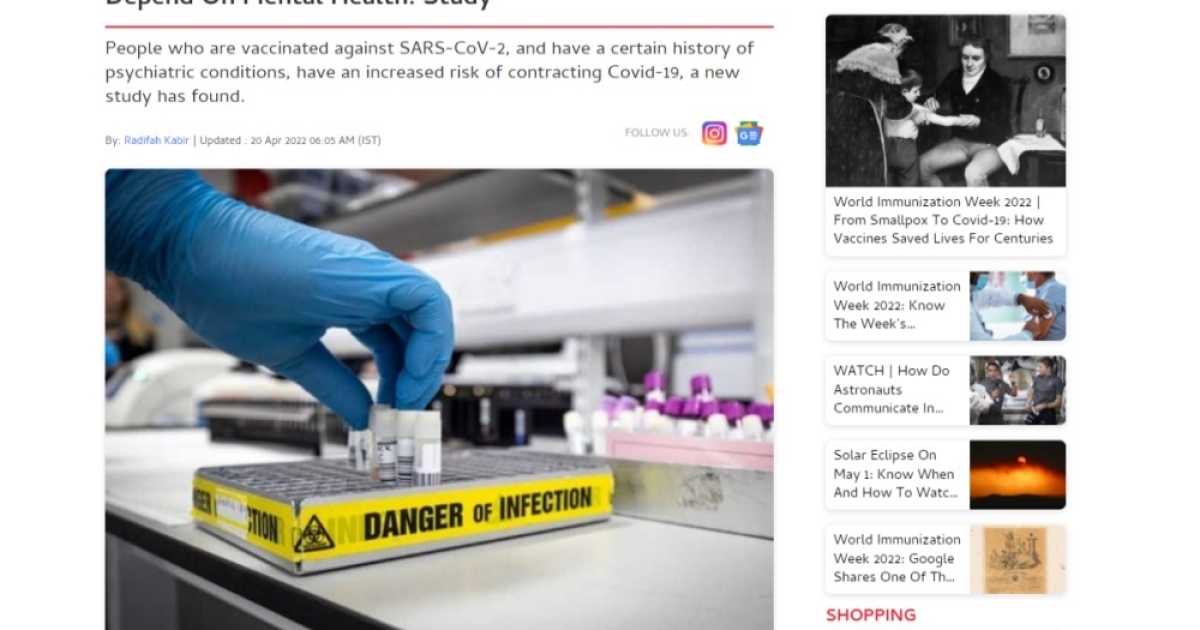The width and height of the screenshot is (1200, 630).
Task: Select the astronauts photo thumbnail
Action: coord(1017,390)
